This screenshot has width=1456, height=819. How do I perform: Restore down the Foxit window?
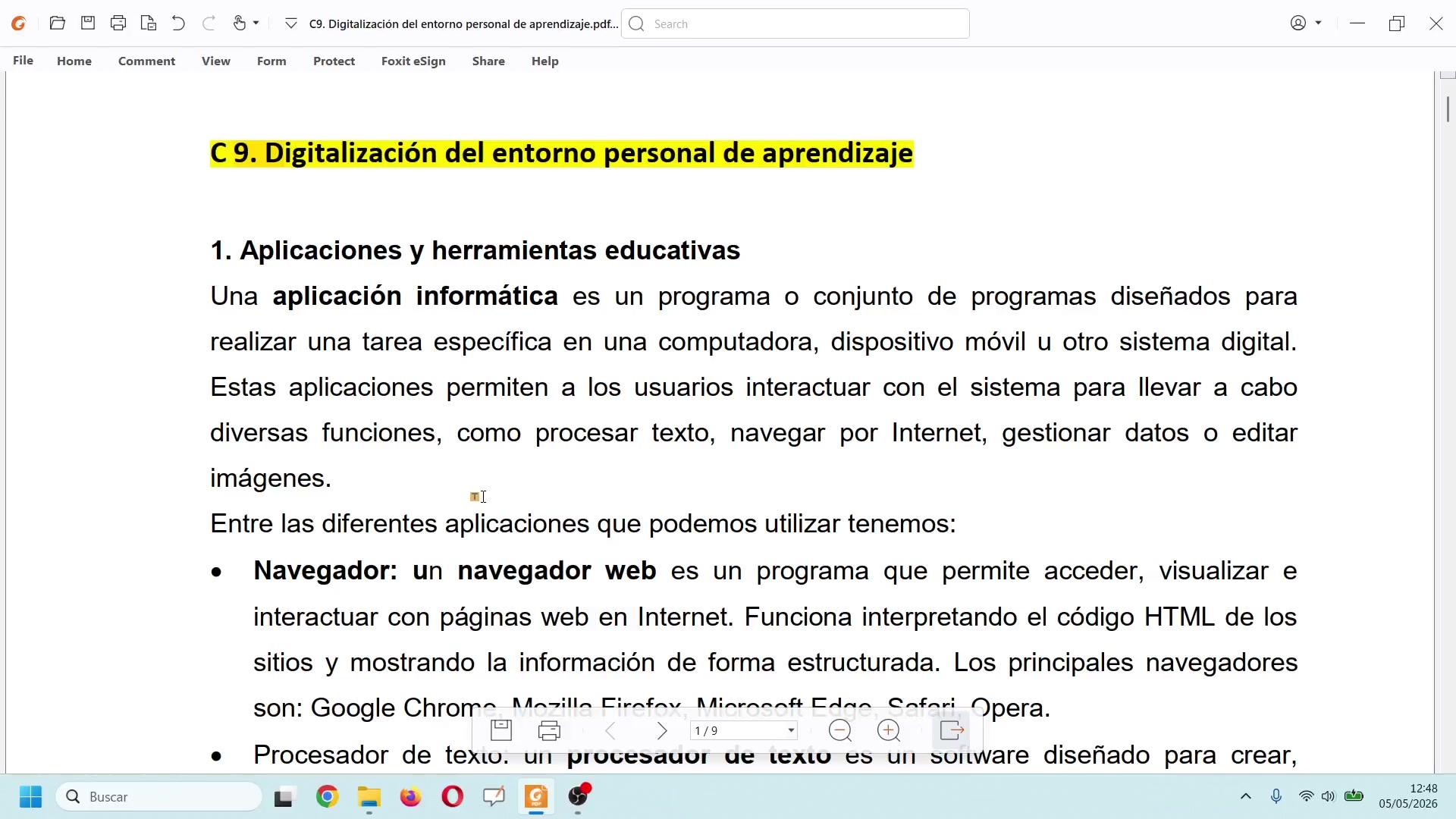point(1397,24)
